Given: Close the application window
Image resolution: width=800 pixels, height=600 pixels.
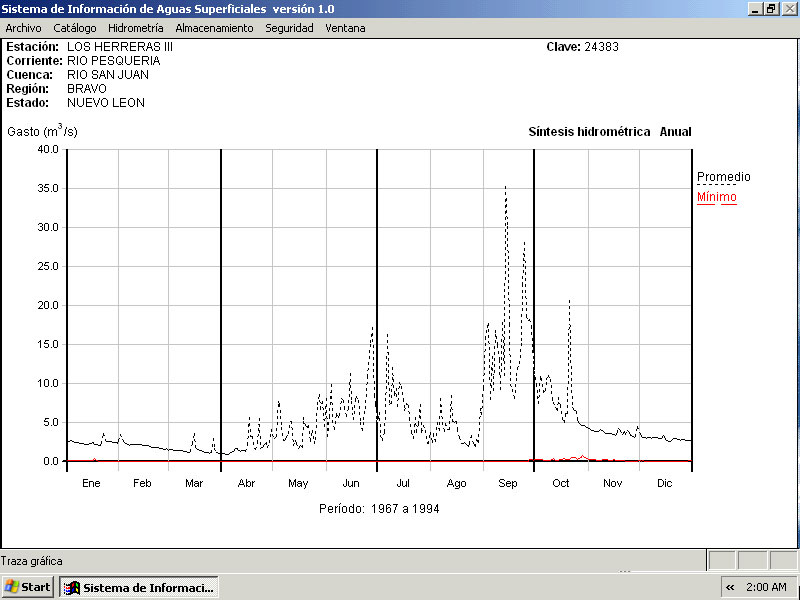Looking at the screenshot, I should (788, 8).
